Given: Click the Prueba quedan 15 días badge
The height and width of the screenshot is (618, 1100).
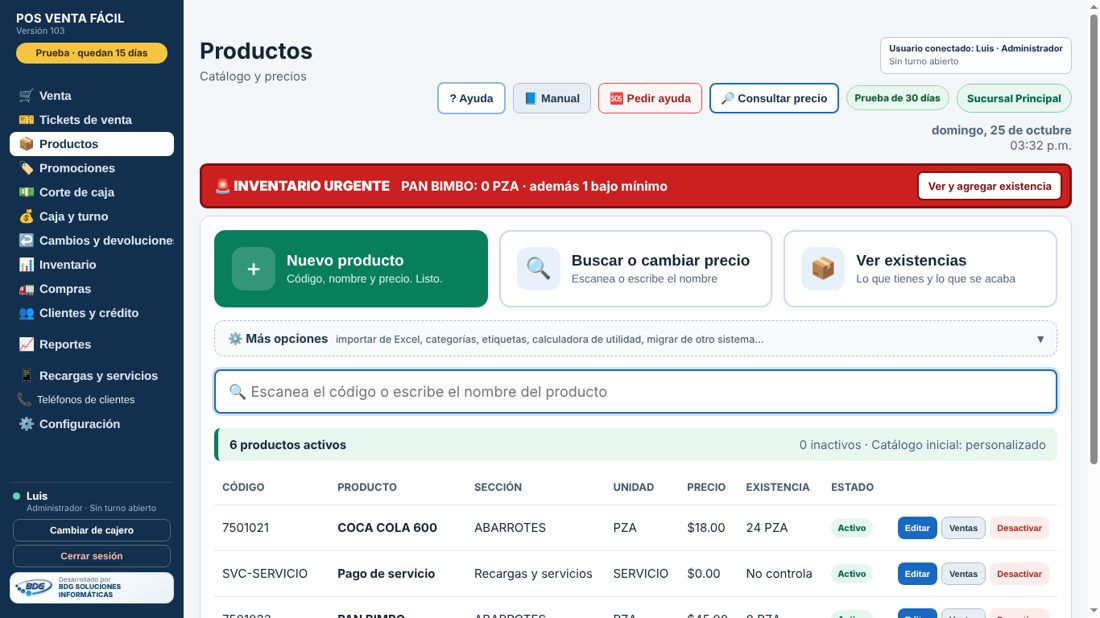Looking at the screenshot, I should pos(92,53).
